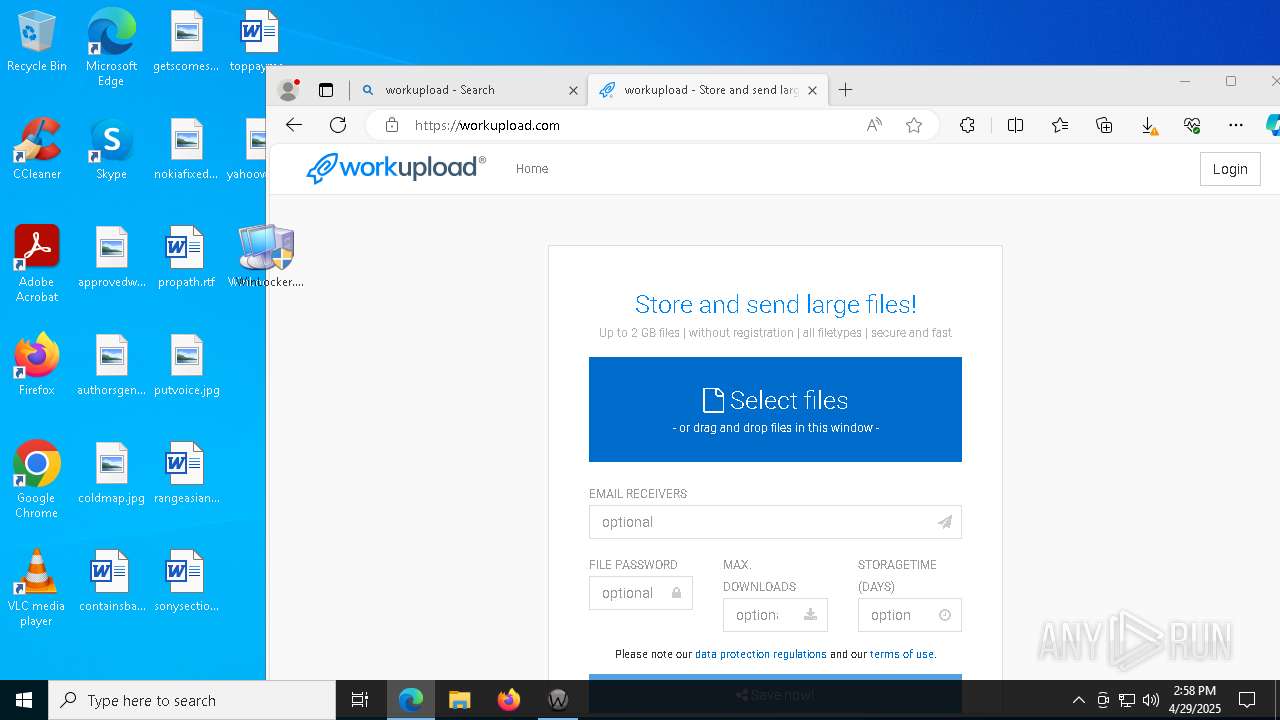Open File Explorer from the taskbar
This screenshot has height=720, width=1280.
pos(459,700)
